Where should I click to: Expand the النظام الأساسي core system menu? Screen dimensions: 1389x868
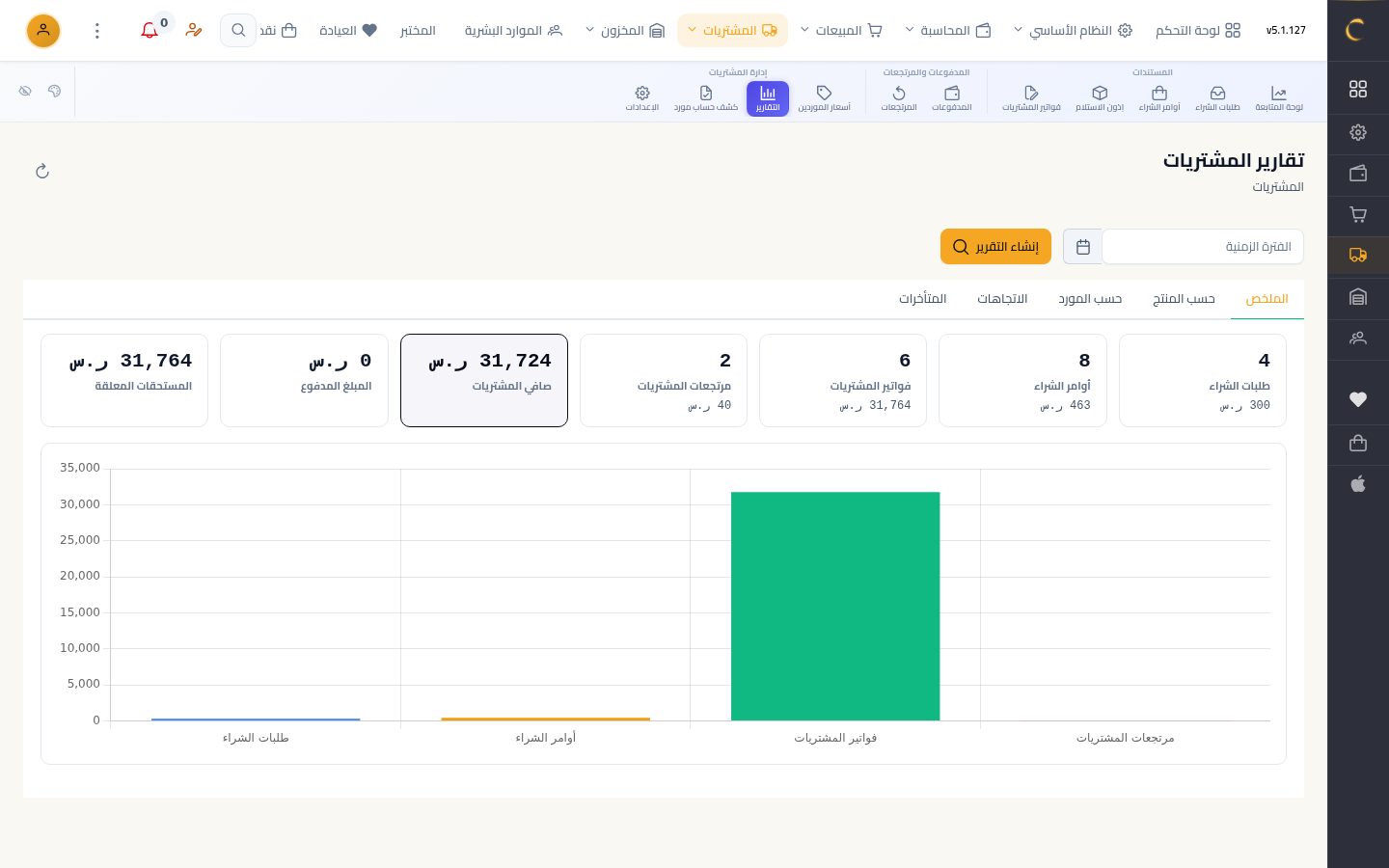pos(1073,30)
